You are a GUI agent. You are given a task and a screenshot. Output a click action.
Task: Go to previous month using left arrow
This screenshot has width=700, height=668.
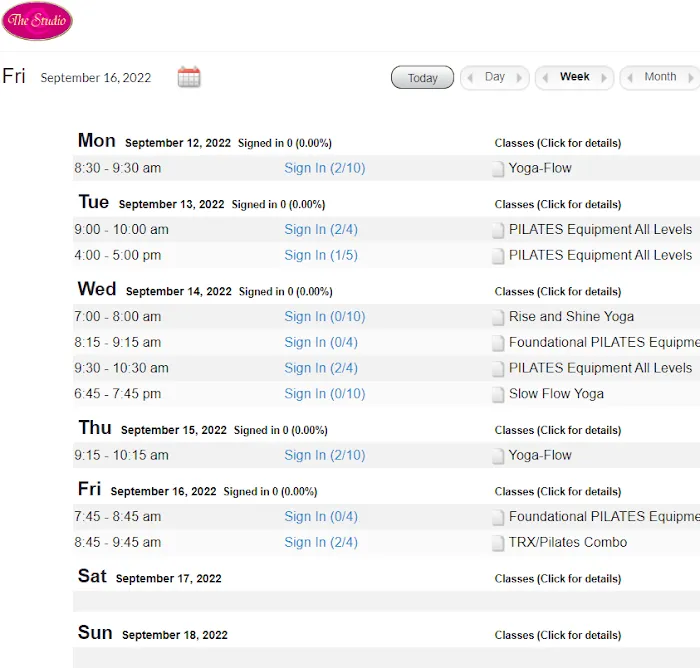pyautogui.click(x=629, y=78)
